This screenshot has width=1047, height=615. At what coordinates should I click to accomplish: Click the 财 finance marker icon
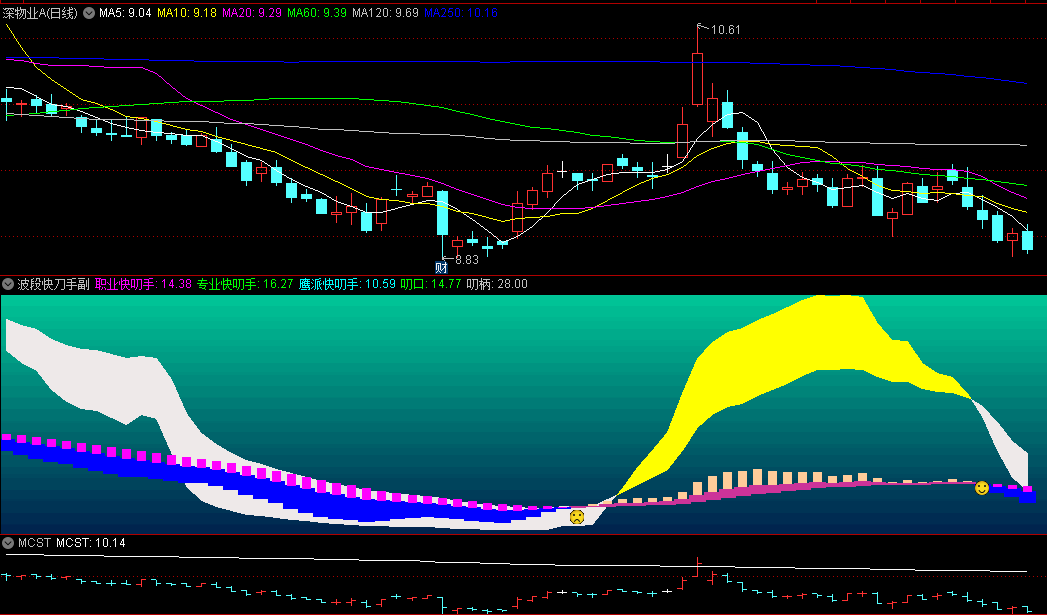[441, 268]
